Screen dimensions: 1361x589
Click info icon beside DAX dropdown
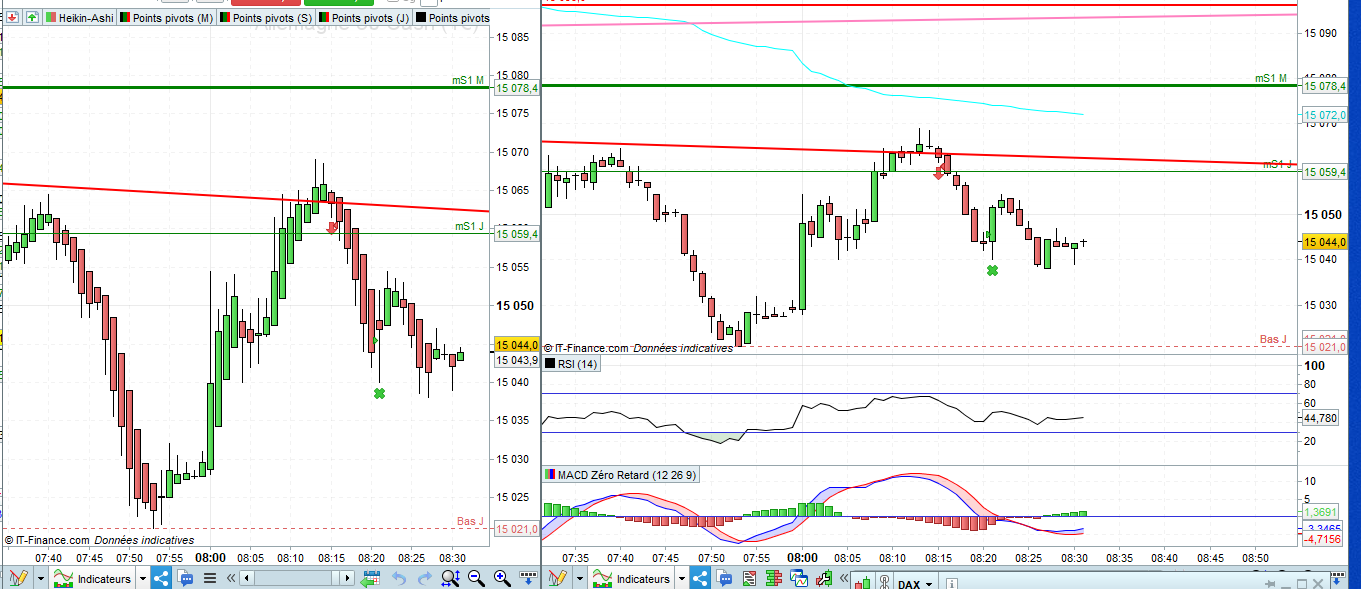pos(951,584)
